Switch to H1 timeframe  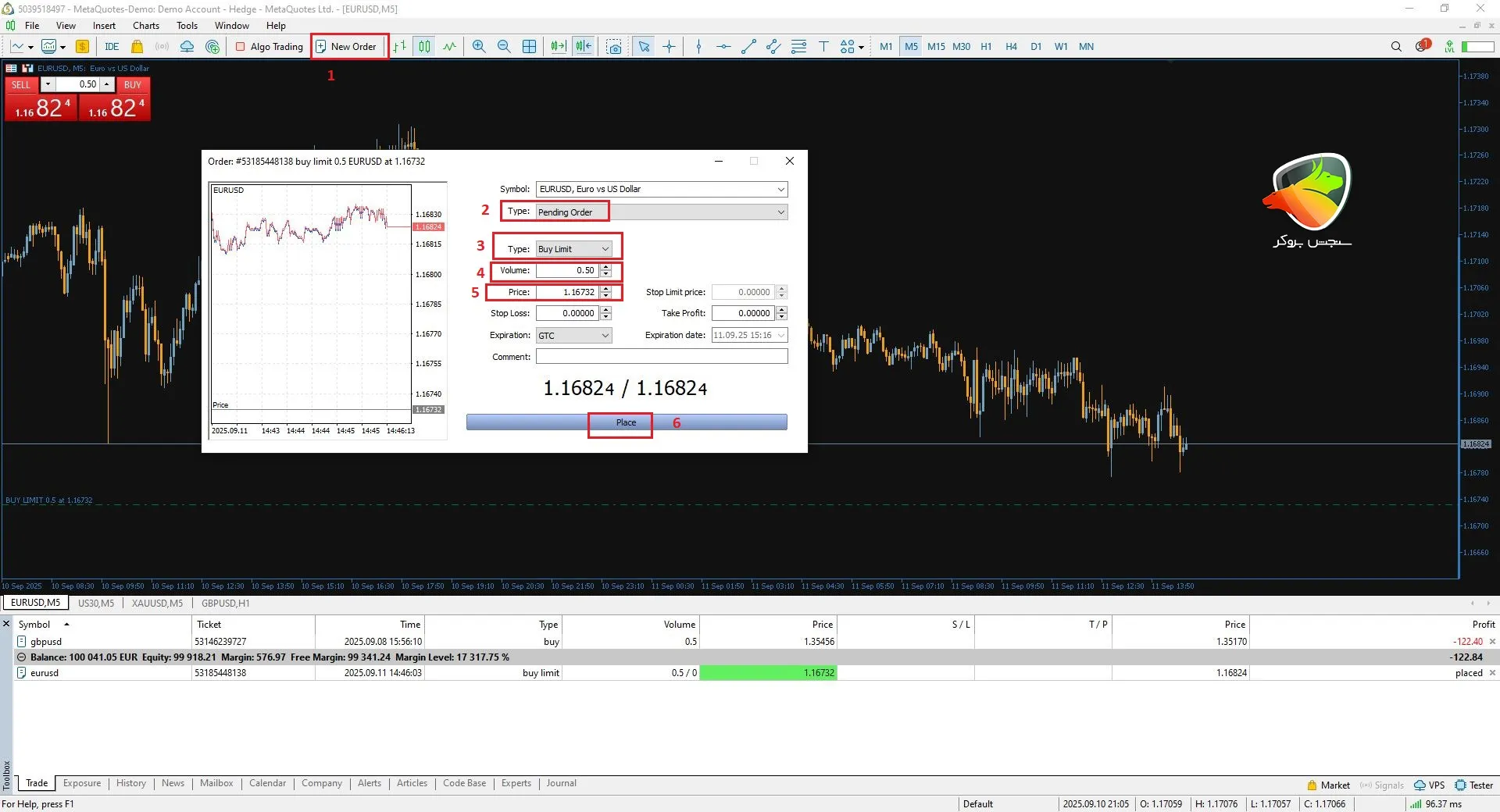986,47
